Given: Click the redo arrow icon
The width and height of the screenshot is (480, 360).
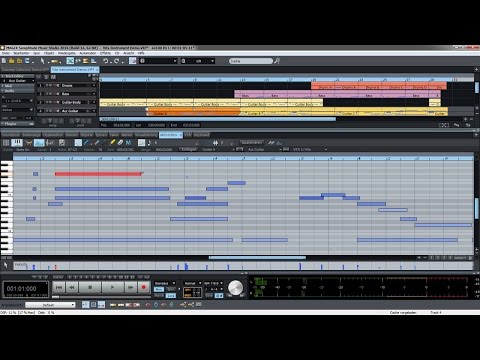Looking at the screenshot, I should point(116,61).
